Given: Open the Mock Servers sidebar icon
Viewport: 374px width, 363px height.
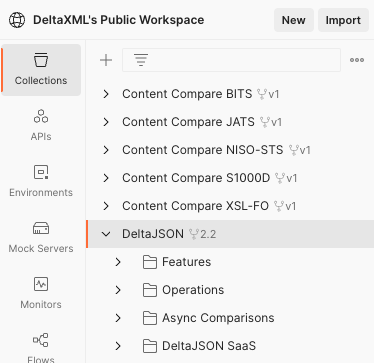Looking at the screenshot, I should tap(41, 237).
